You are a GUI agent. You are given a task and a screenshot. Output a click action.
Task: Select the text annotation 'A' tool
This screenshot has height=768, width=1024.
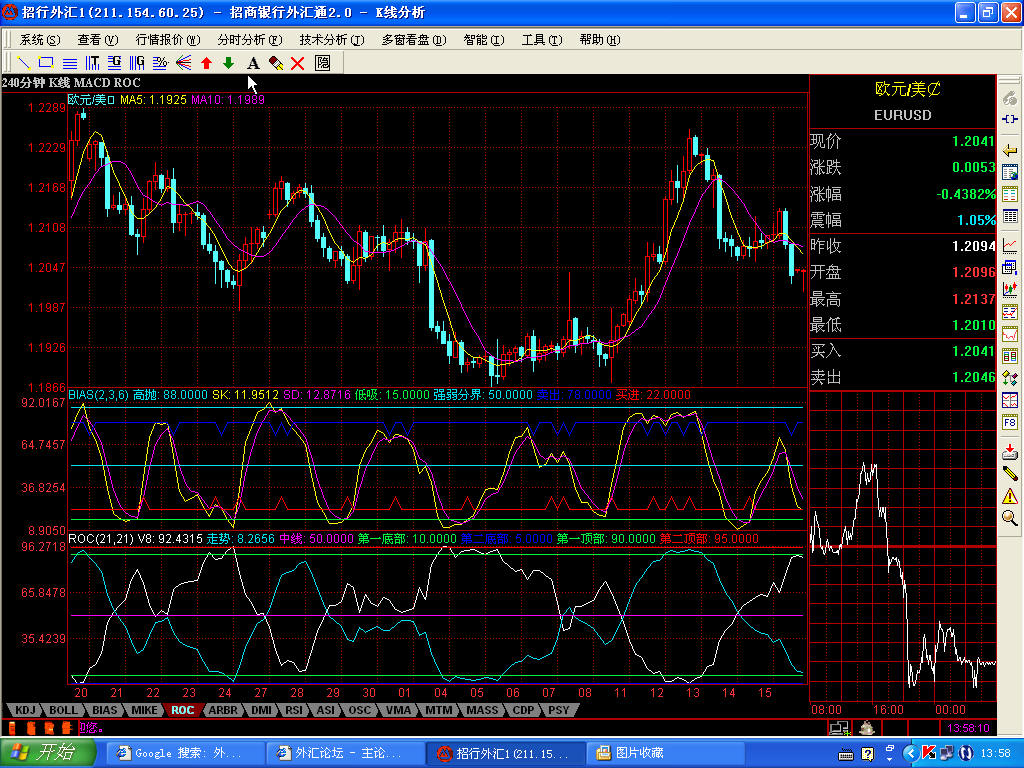[x=253, y=63]
